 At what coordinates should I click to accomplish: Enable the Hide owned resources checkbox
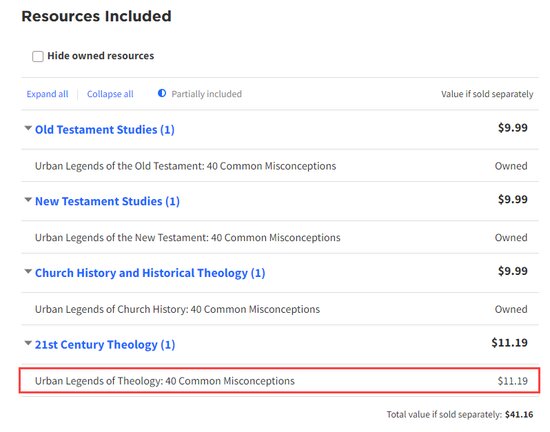click(38, 56)
